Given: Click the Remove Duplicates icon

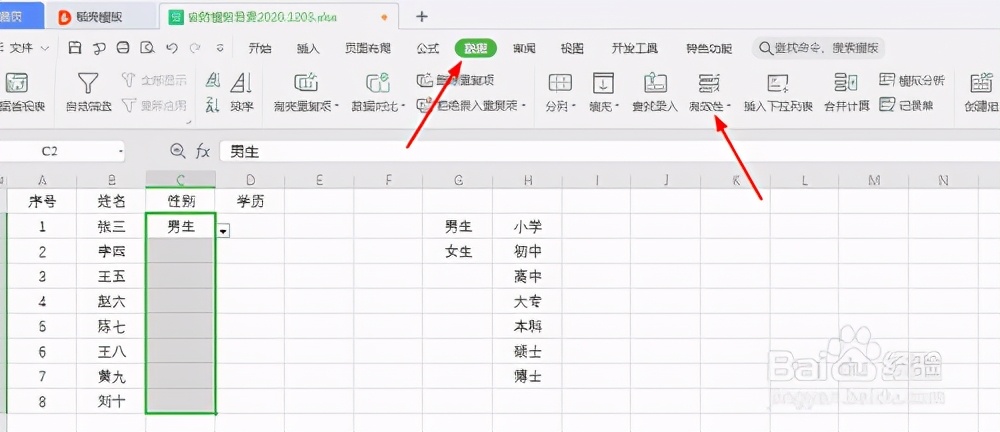Looking at the screenshot, I should point(424,80).
